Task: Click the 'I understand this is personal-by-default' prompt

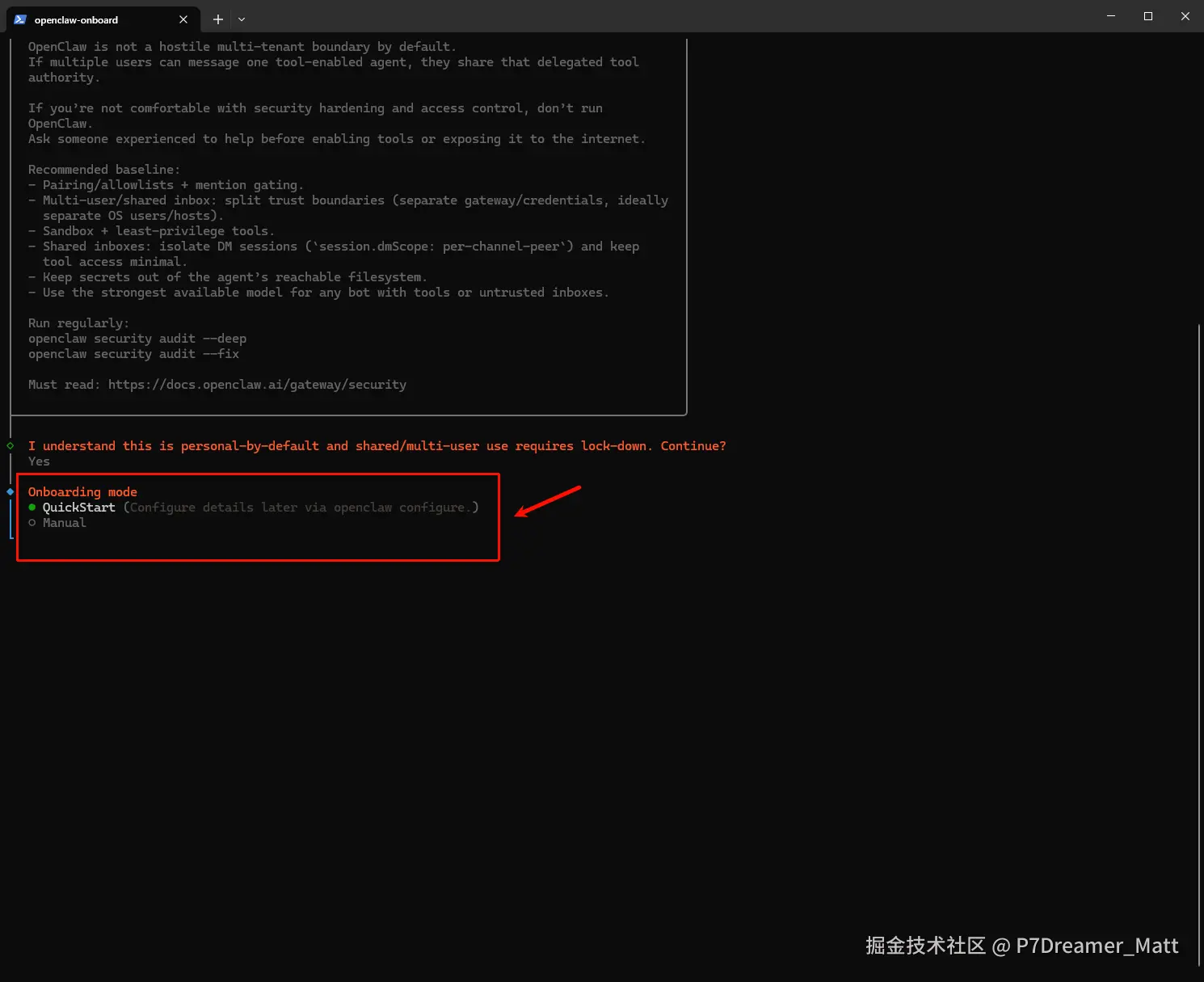Action: click(377, 446)
